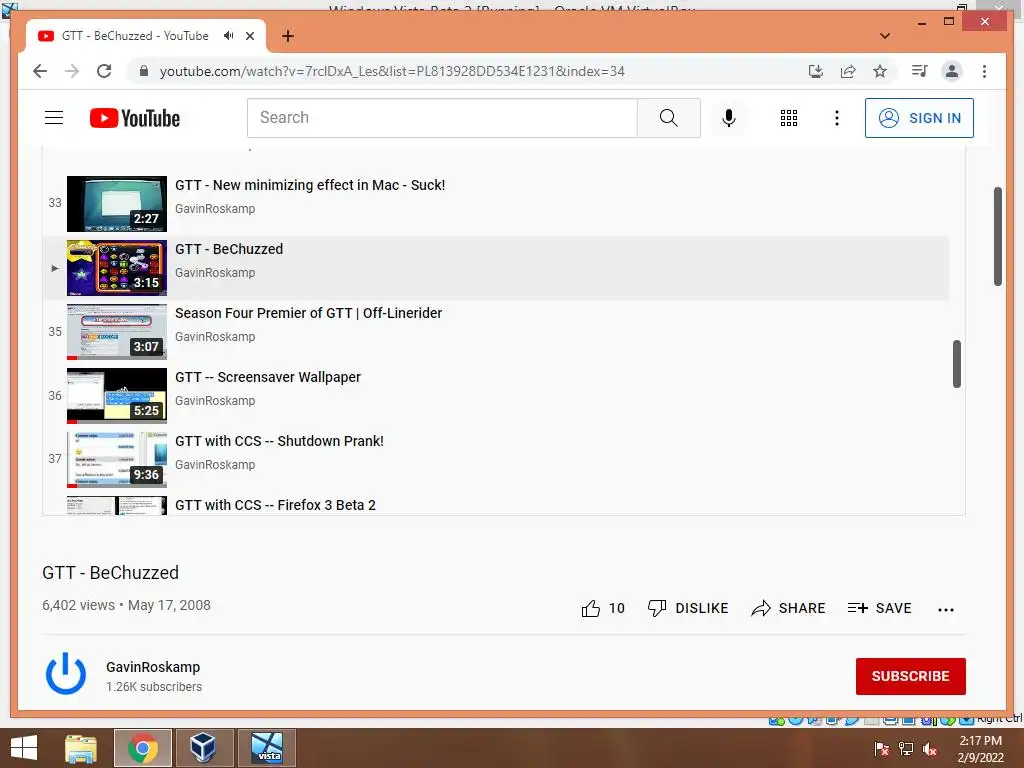Go back to the previous page
The width and height of the screenshot is (1024, 768).
coord(40,71)
